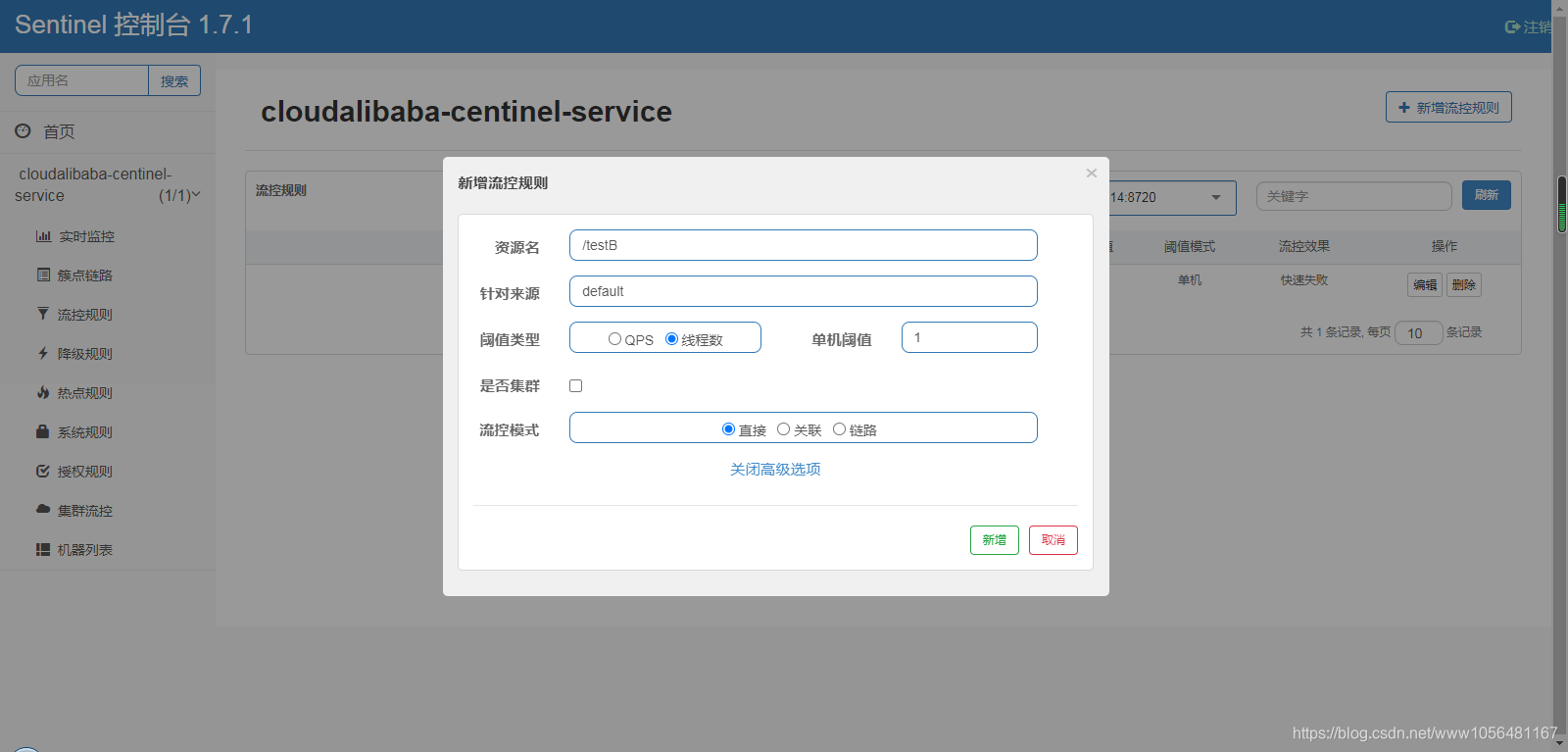Click the 快速失败 cell in the table
Image resolution: width=1568 pixels, height=752 pixels.
pyautogui.click(x=1304, y=280)
